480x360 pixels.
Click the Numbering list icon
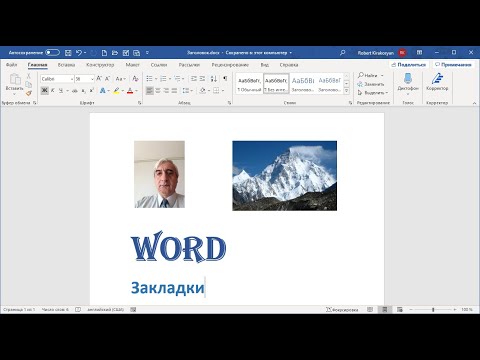[163, 79]
